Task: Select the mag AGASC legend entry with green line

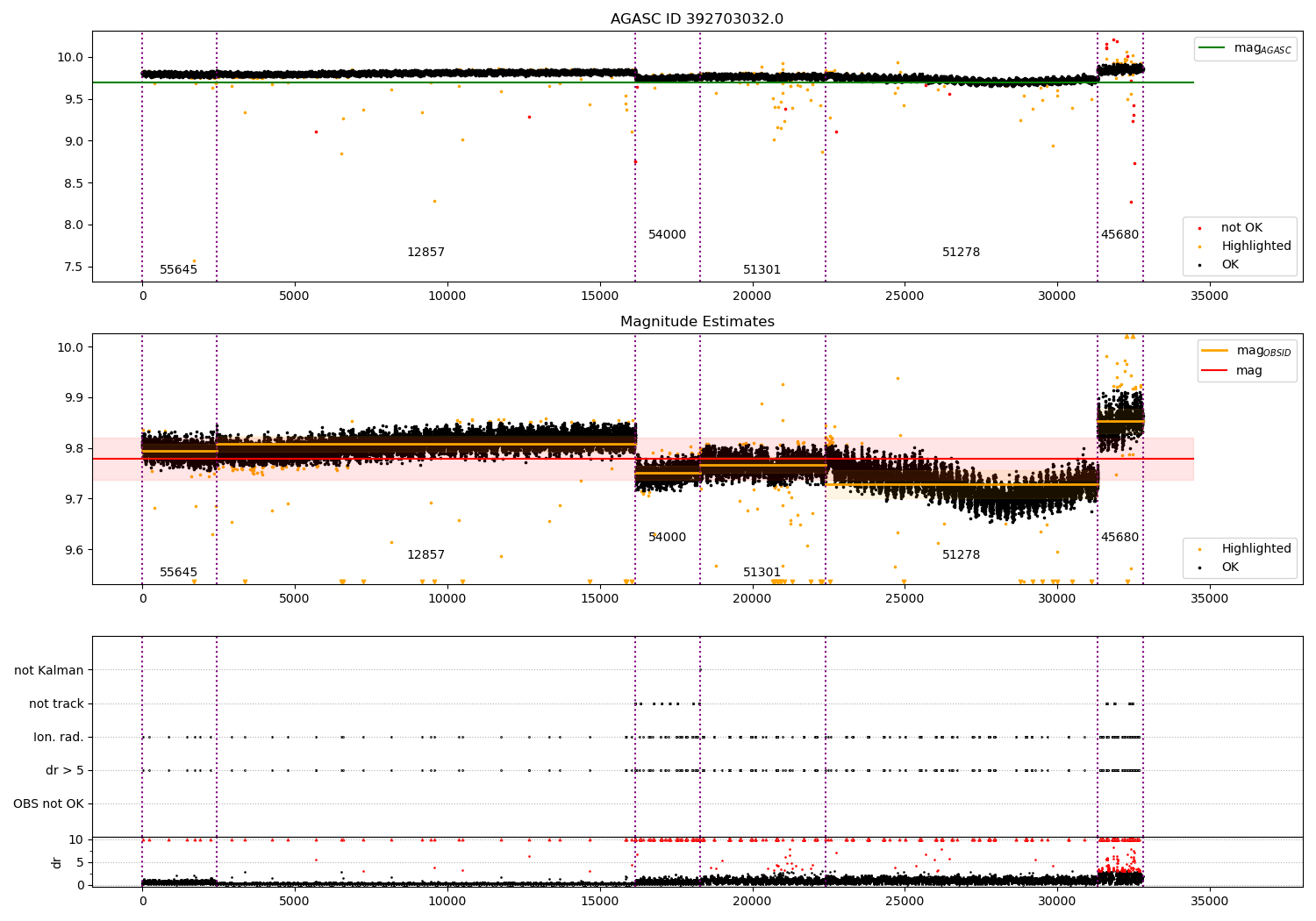Action: [1245, 48]
